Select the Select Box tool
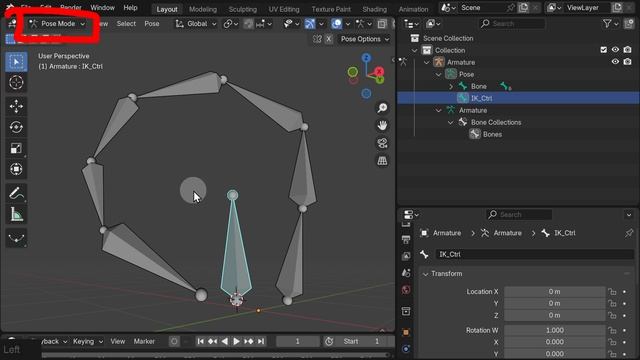 coord(16,62)
